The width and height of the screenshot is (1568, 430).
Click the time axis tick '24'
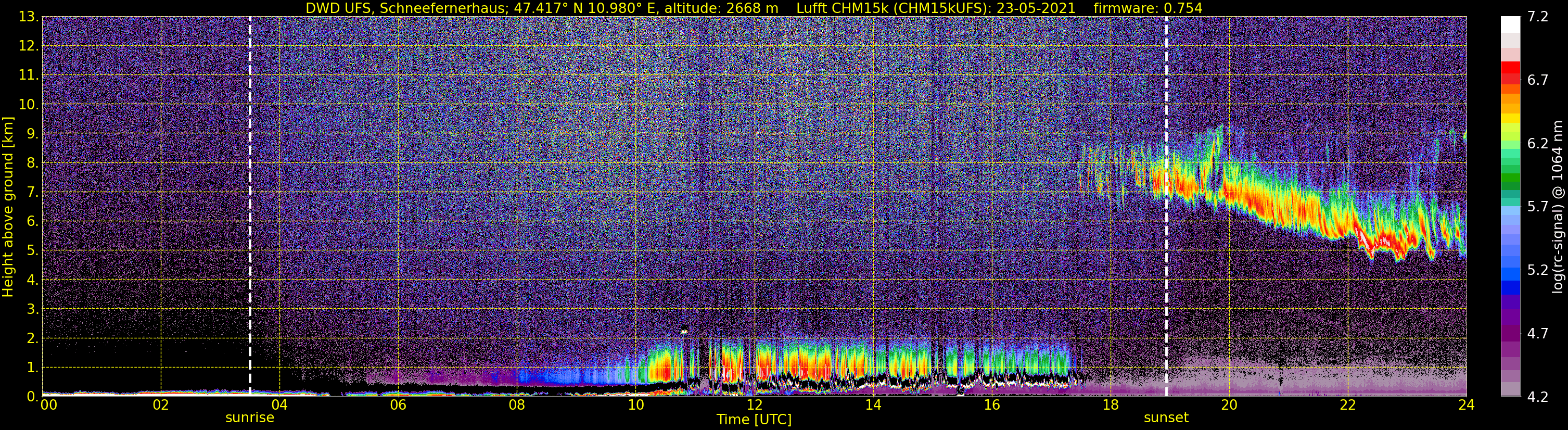1467,406
